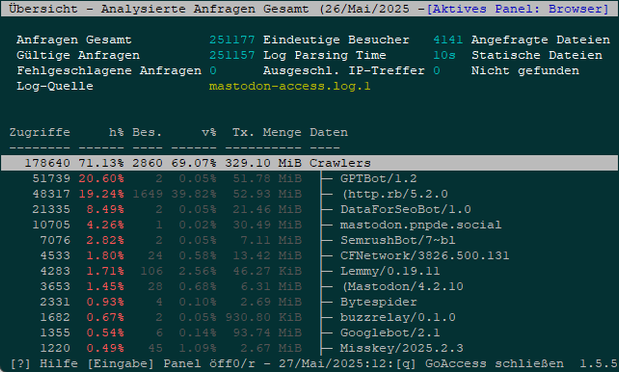Viewport: 619px width, 372px height.
Task: Click the 930.80 KiB transfer value
Action: point(263,317)
